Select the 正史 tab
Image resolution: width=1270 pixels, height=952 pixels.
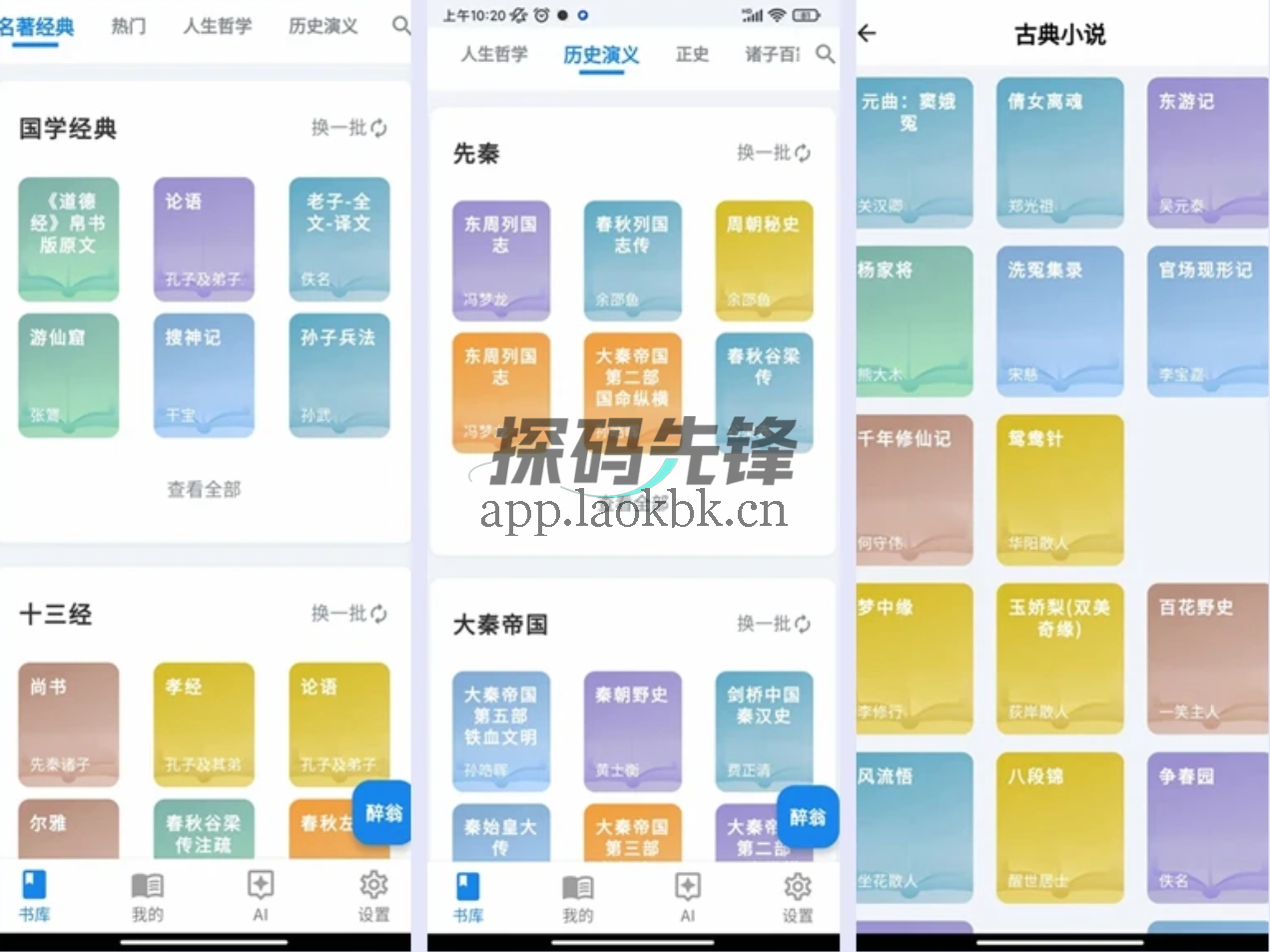pos(692,54)
